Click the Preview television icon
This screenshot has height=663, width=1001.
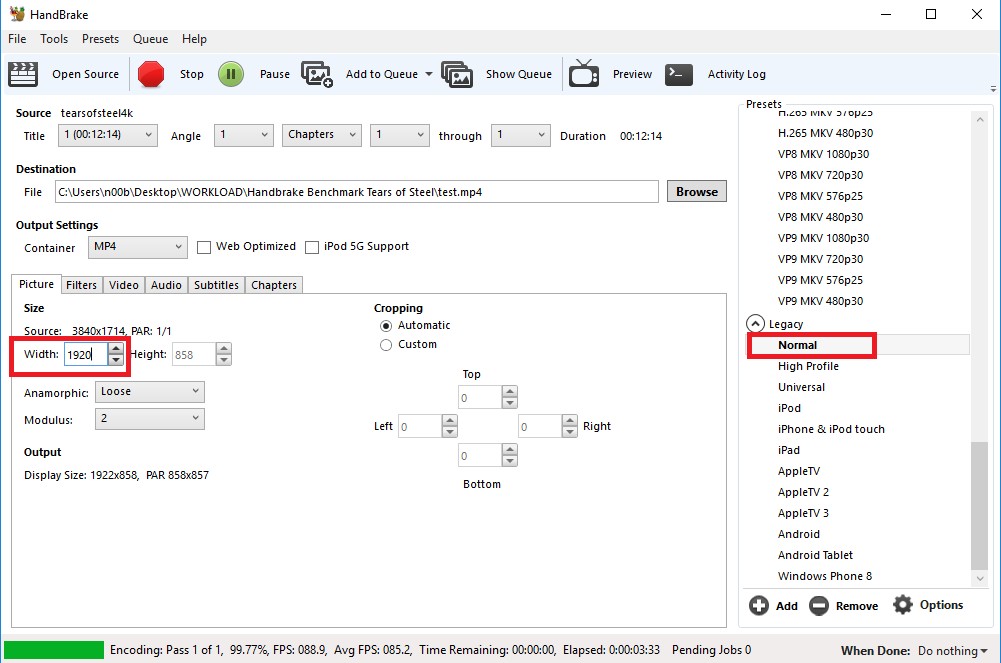pos(584,74)
